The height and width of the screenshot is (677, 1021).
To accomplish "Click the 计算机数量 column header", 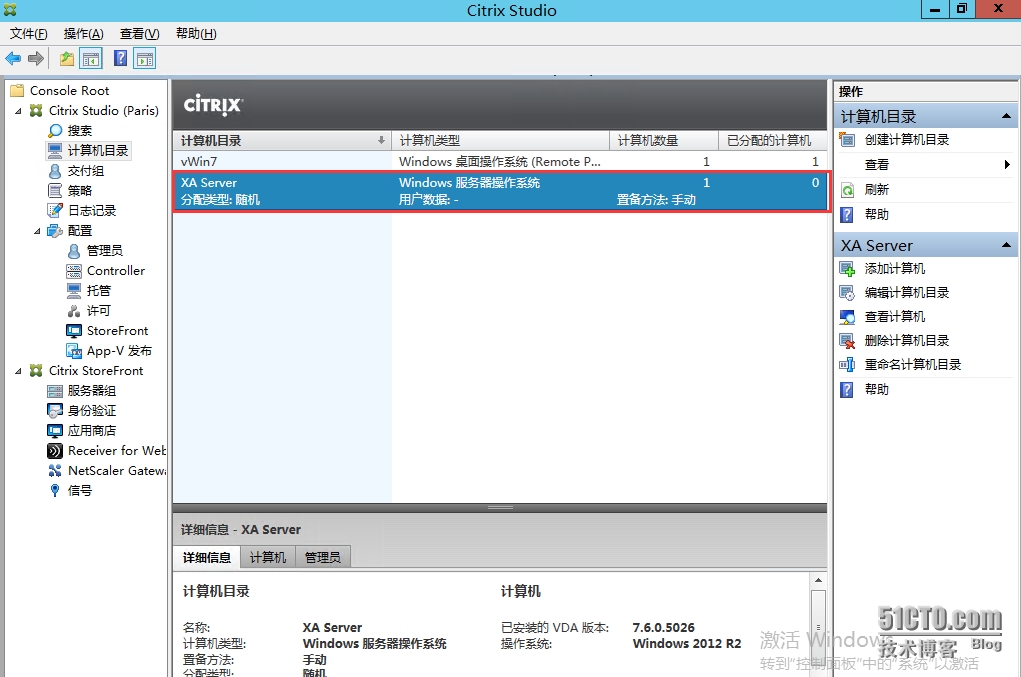I will [x=664, y=141].
